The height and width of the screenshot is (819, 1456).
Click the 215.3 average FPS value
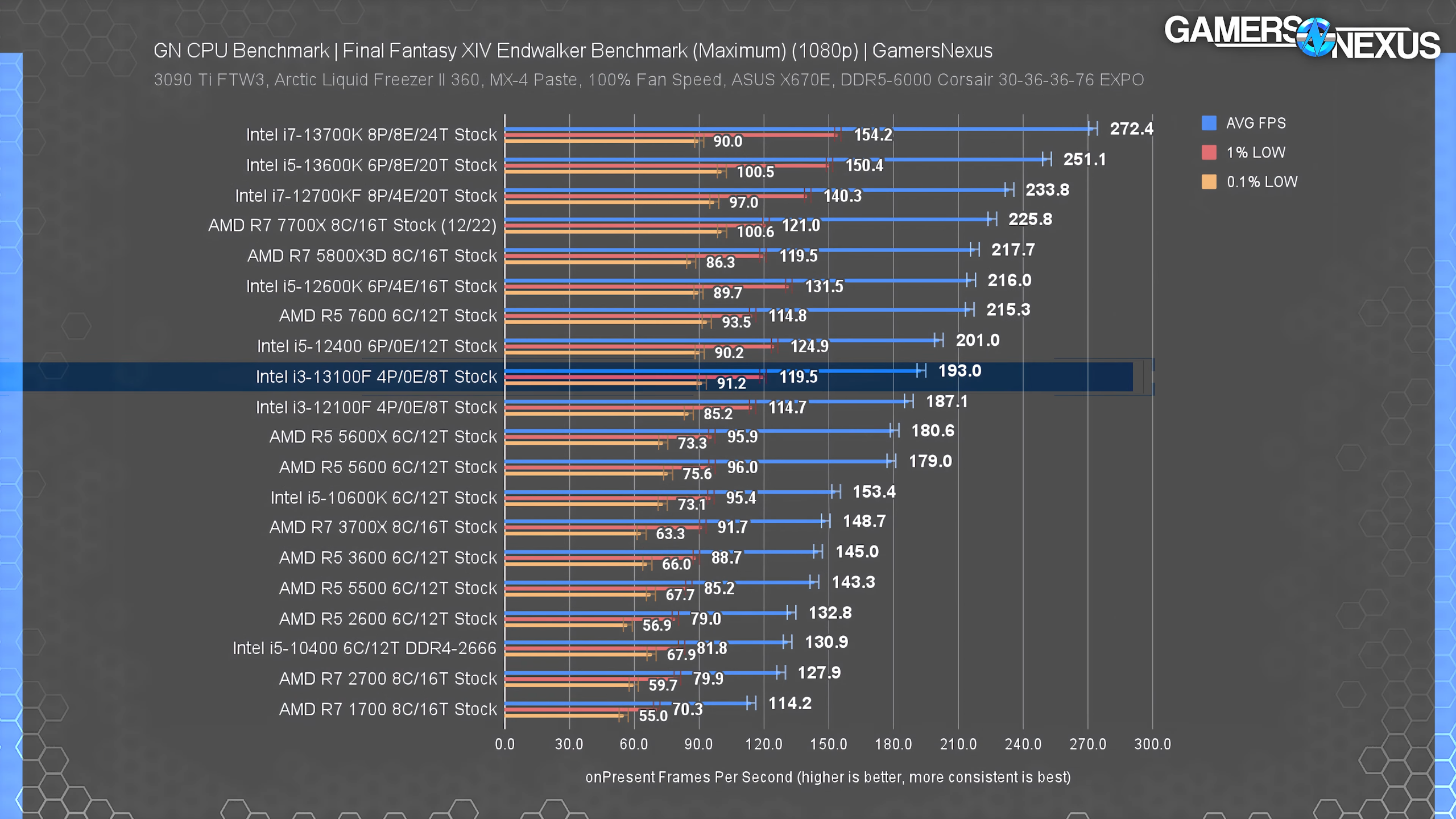tap(1008, 310)
